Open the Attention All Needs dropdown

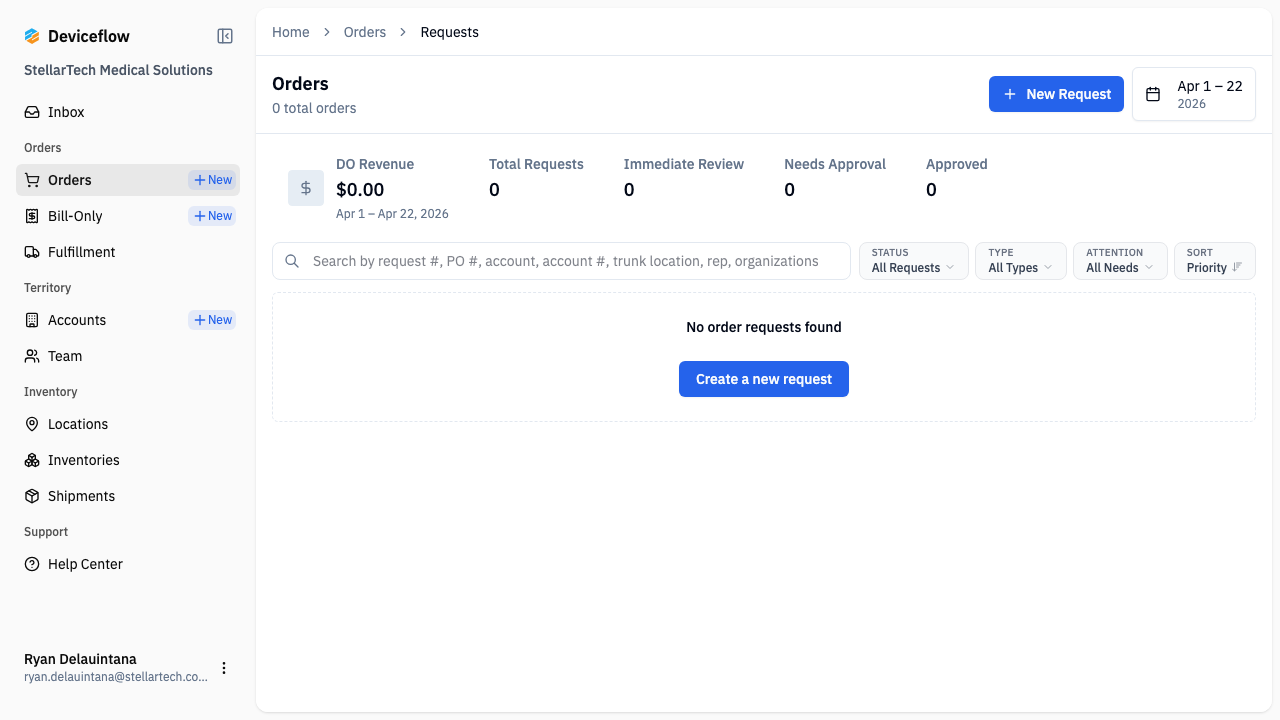coord(1120,261)
